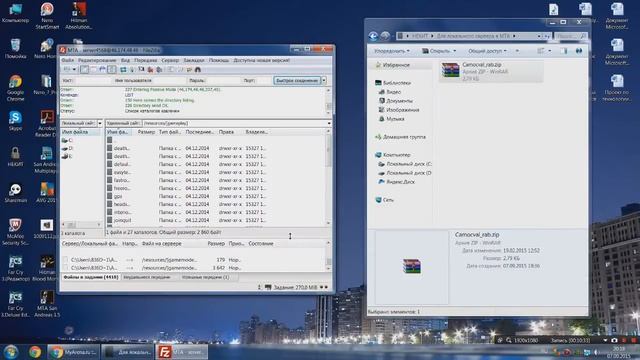Sort remote list by 'Права' column header
Screen dimensions: 640x360
226,132
